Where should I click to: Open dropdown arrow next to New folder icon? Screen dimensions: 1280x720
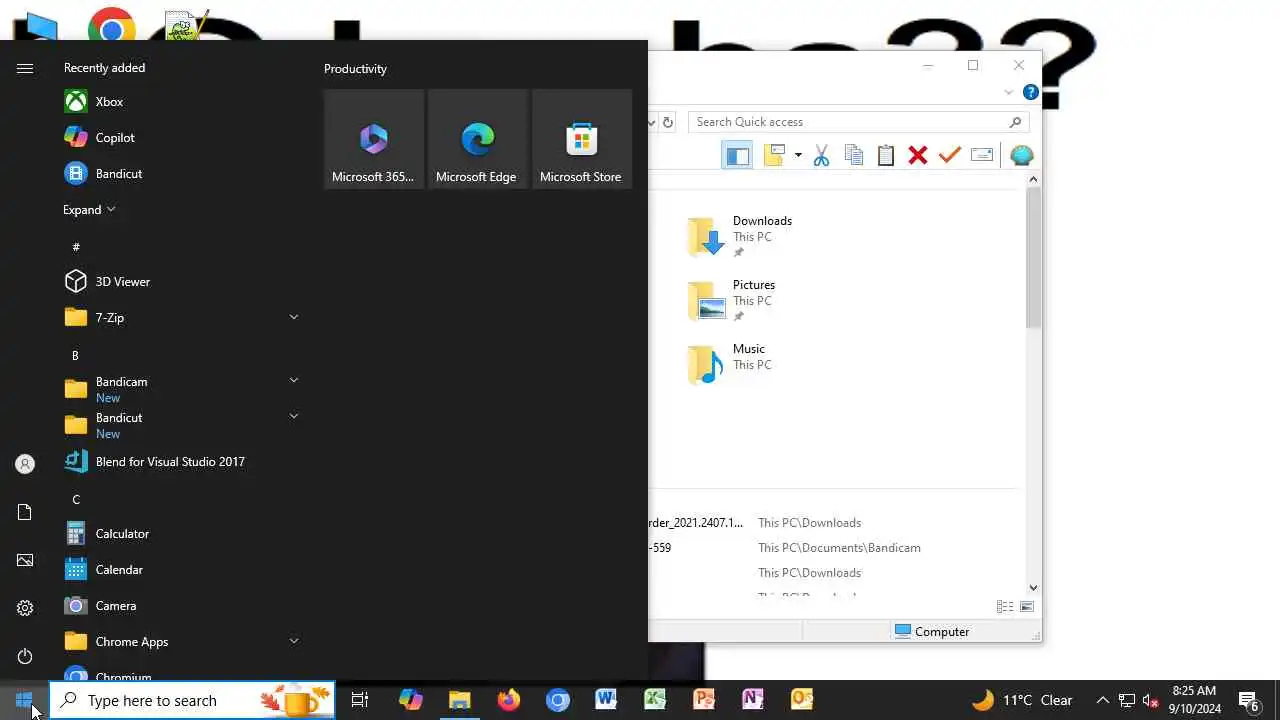pyautogui.click(x=798, y=155)
